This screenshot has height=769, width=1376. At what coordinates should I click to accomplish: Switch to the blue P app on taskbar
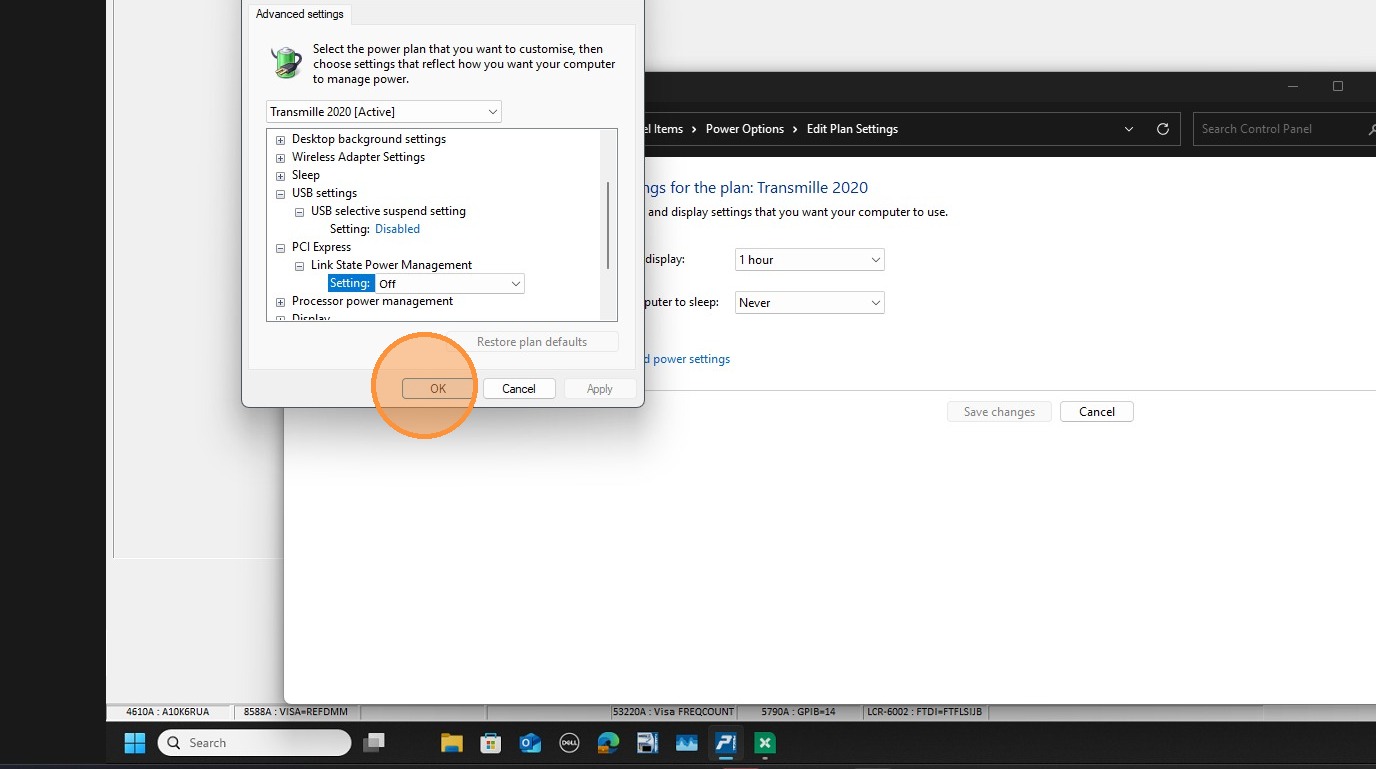726,743
